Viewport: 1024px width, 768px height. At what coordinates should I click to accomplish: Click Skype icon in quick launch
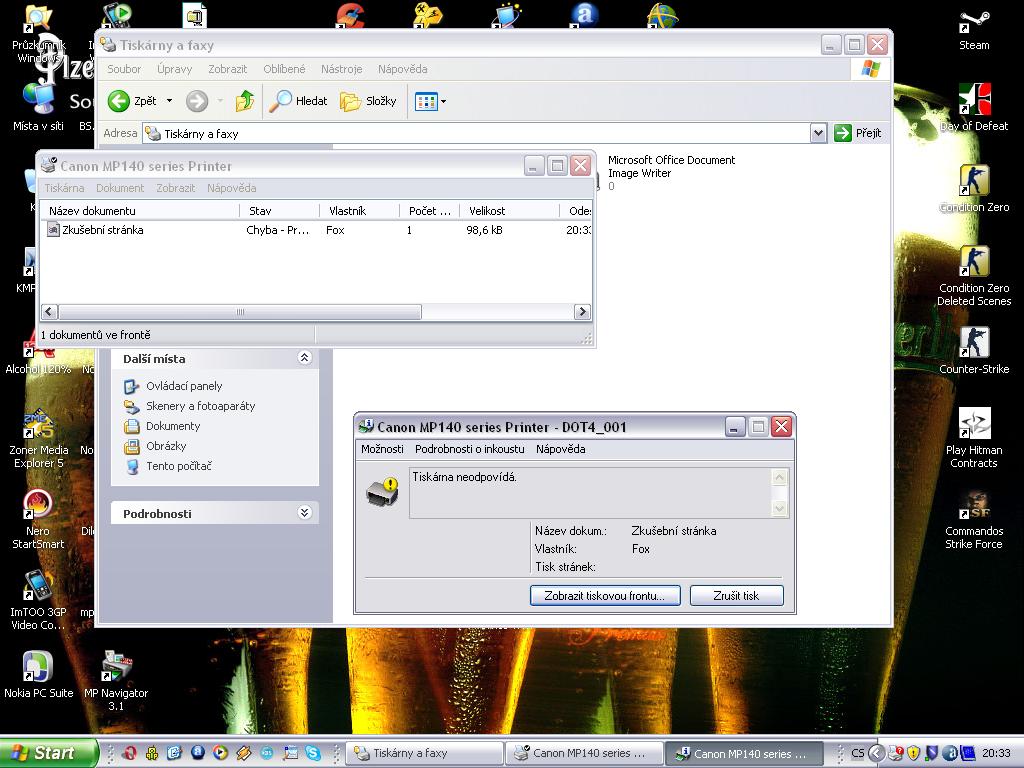click(313, 753)
